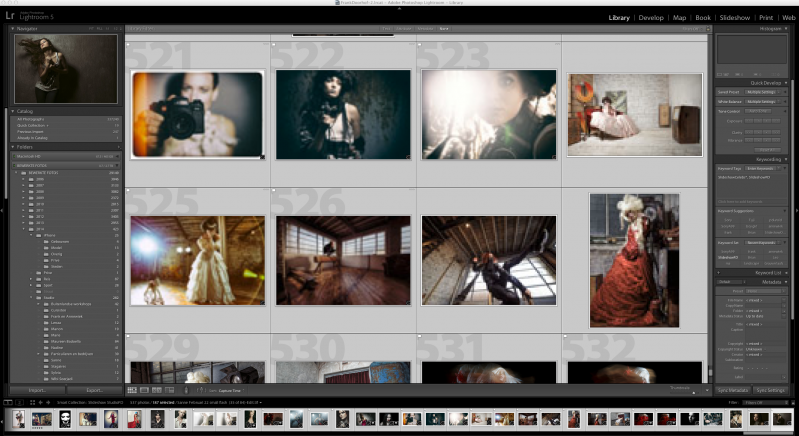Viewport: 799px width, 436px height.
Task: Open toolbar content options arrow
Action: coord(707,390)
